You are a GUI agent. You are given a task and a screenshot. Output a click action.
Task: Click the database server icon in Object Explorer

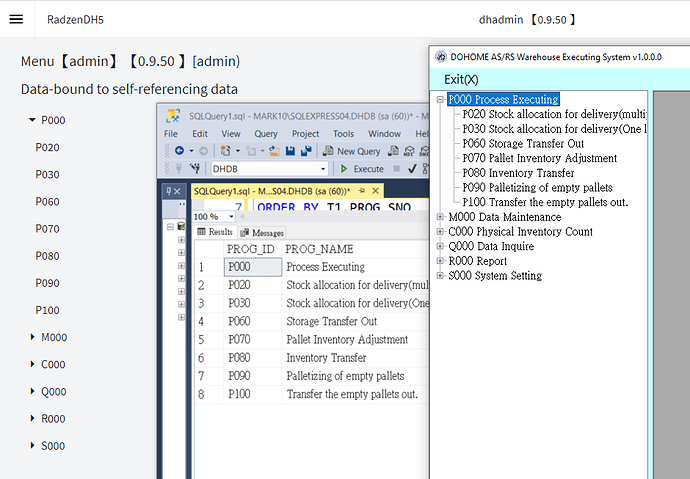pos(181,227)
